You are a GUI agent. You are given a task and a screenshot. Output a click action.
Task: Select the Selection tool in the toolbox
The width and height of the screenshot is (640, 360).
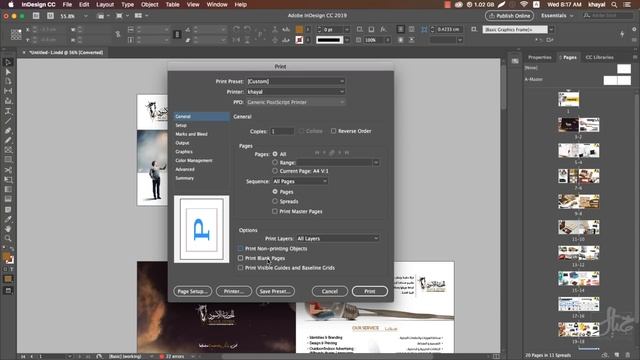8,62
